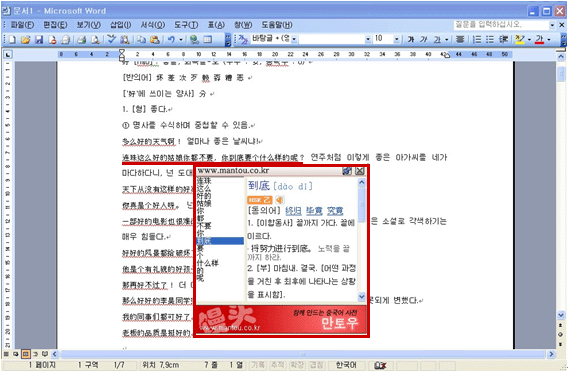Apply the yellow highlight color button
Image resolution: width=568 pixels, height=372 pixels.
tap(520, 39)
